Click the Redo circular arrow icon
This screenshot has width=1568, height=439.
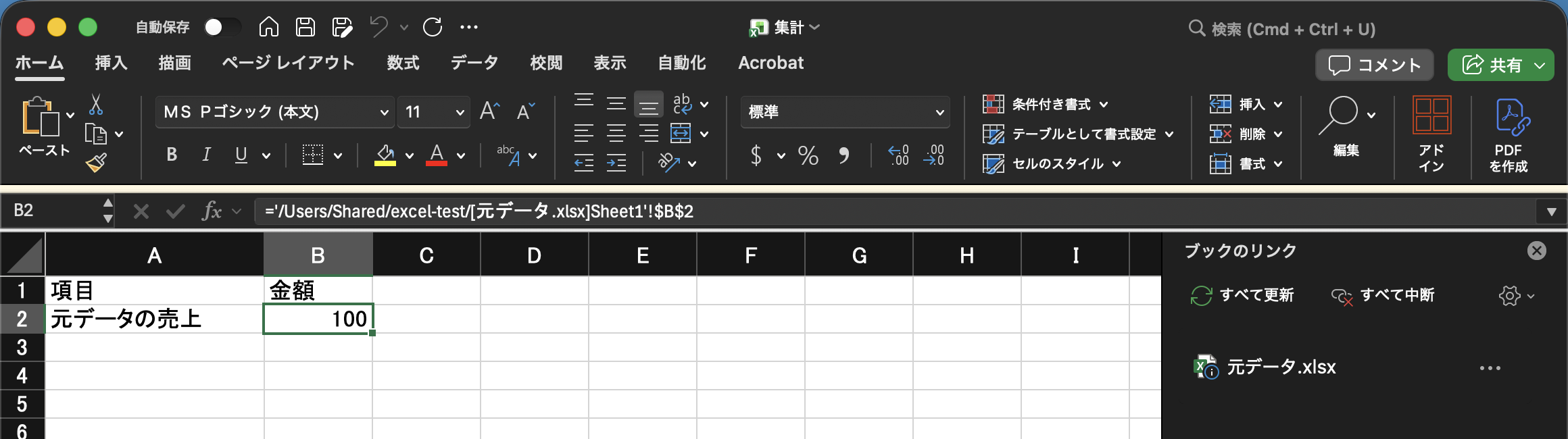pyautogui.click(x=433, y=27)
